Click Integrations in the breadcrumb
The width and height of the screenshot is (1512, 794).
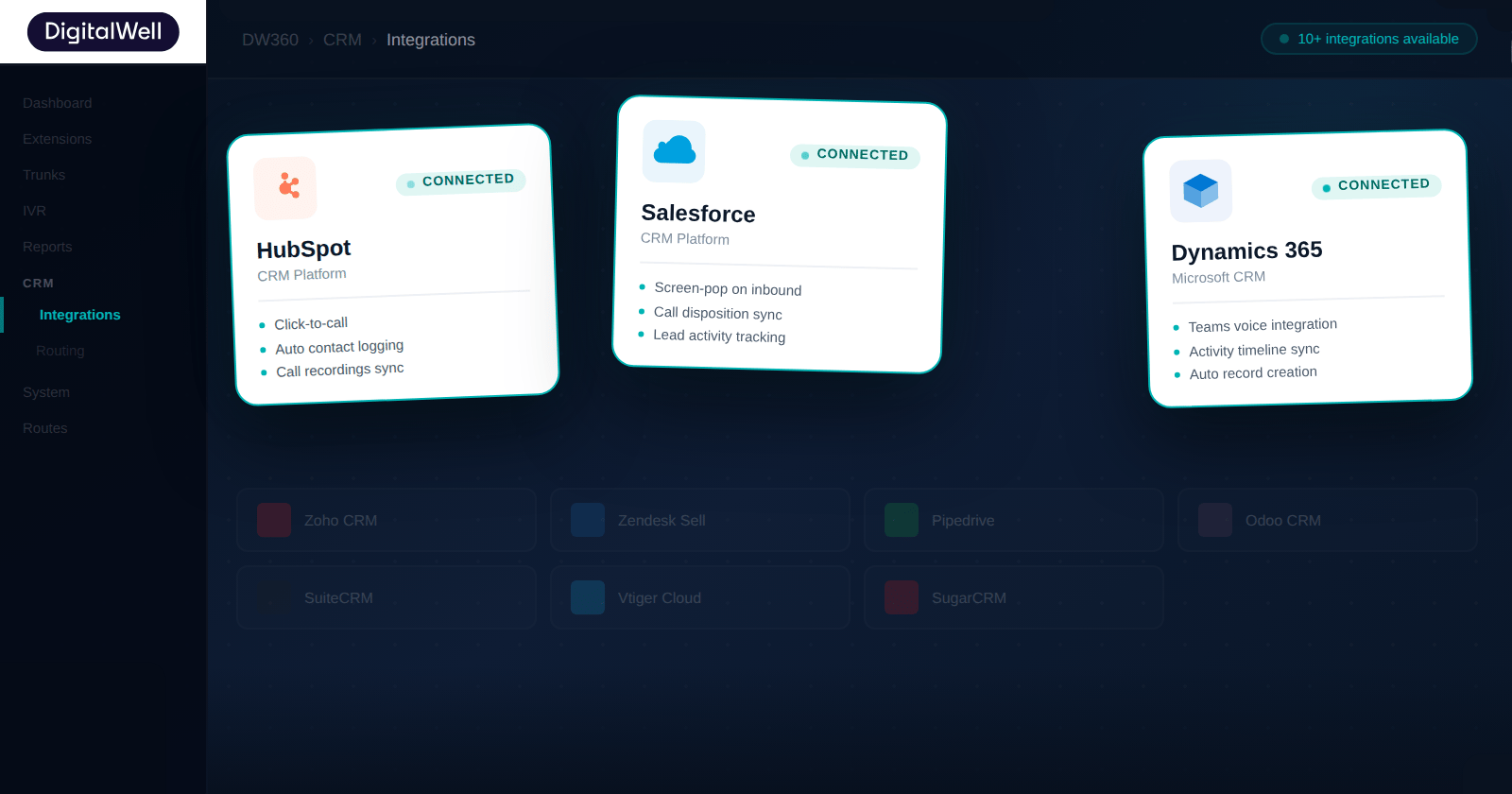point(431,40)
